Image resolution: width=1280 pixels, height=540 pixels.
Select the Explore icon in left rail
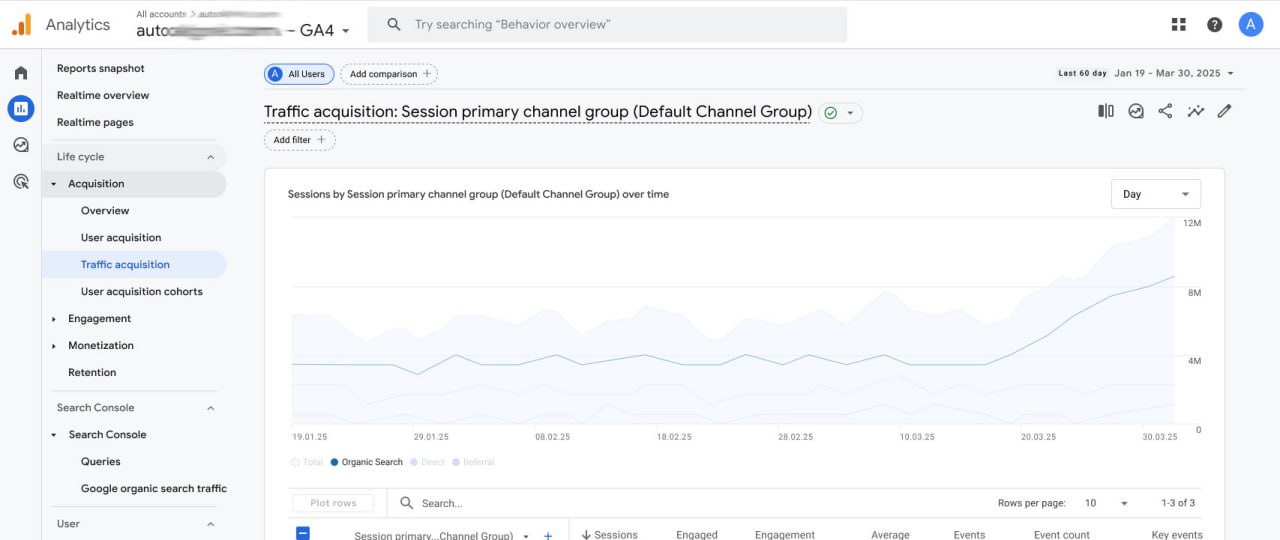coord(21,145)
